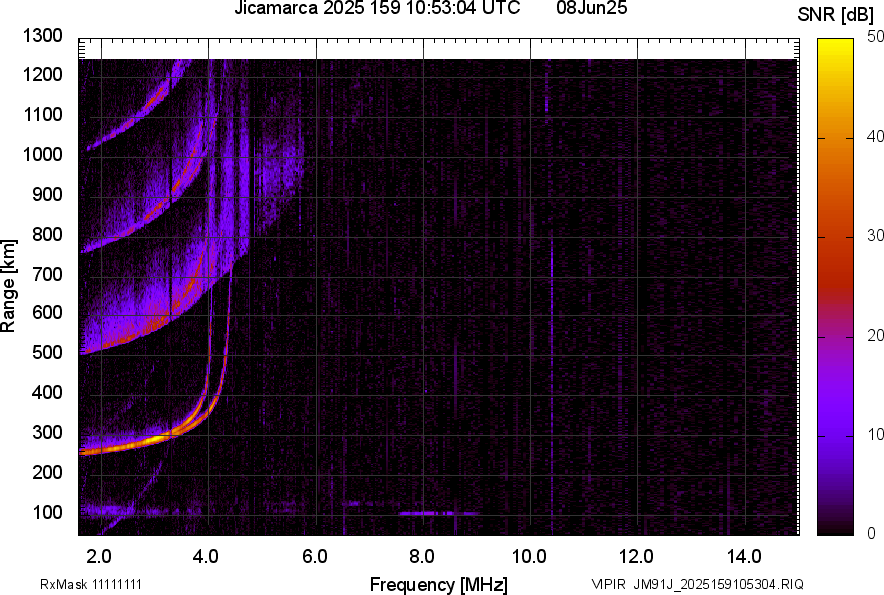Click the SNR [dB] colorbar title
The width and height of the screenshot is (884, 595).
[836, 15]
